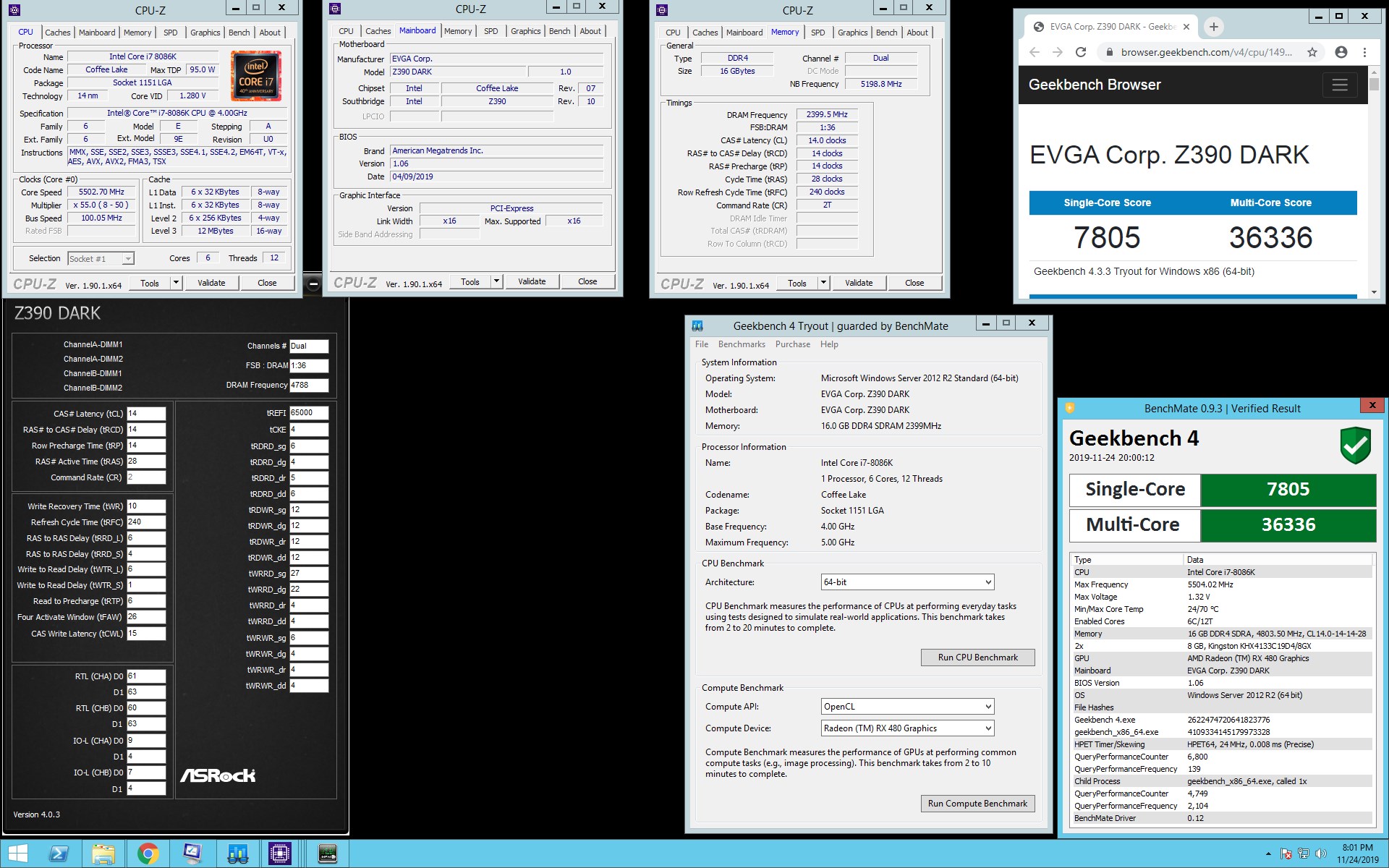Click Run Compute Benchmark button
1389x868 pixels.
pyautogui.click(x=977, y=804)
